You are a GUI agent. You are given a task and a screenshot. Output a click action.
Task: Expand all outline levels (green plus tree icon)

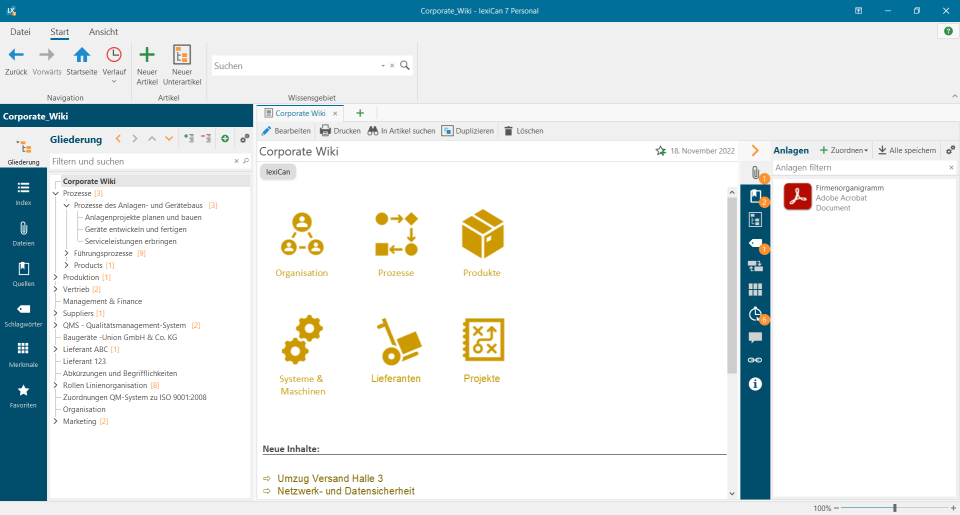pos(189,139)
